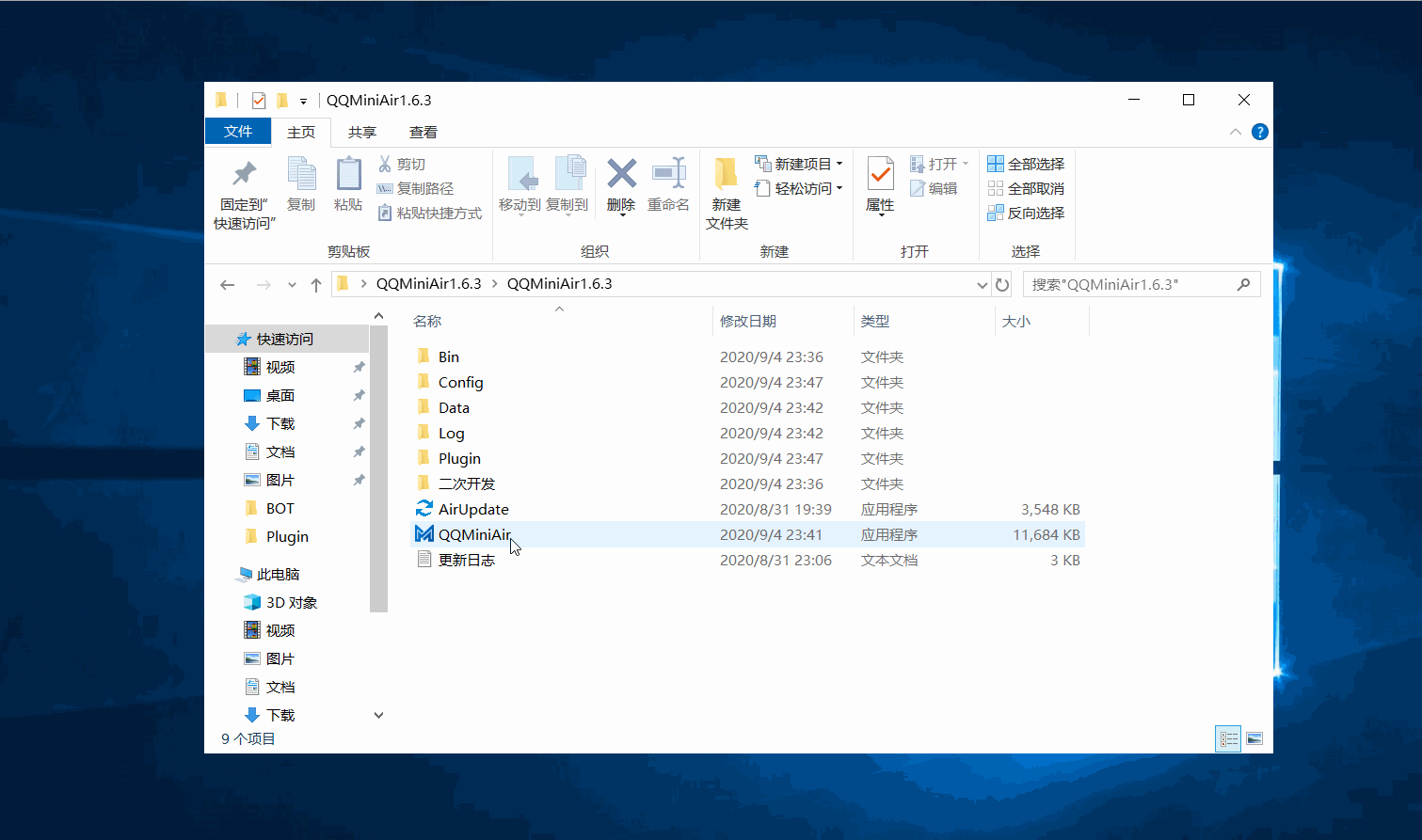Switch to large icons view in status bar
1422x840 pixels.
[1254, 738]
